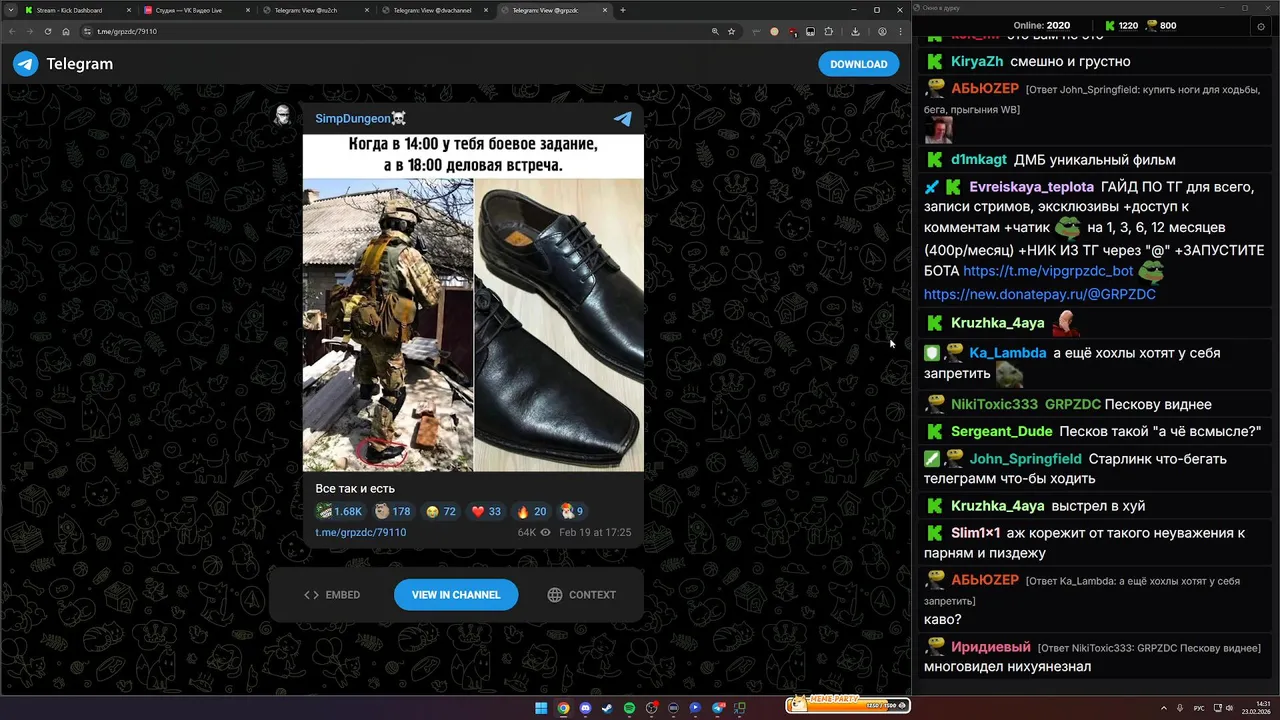The image size is (1280, 720).
Task: Reload the page
Action: (48, 31)
